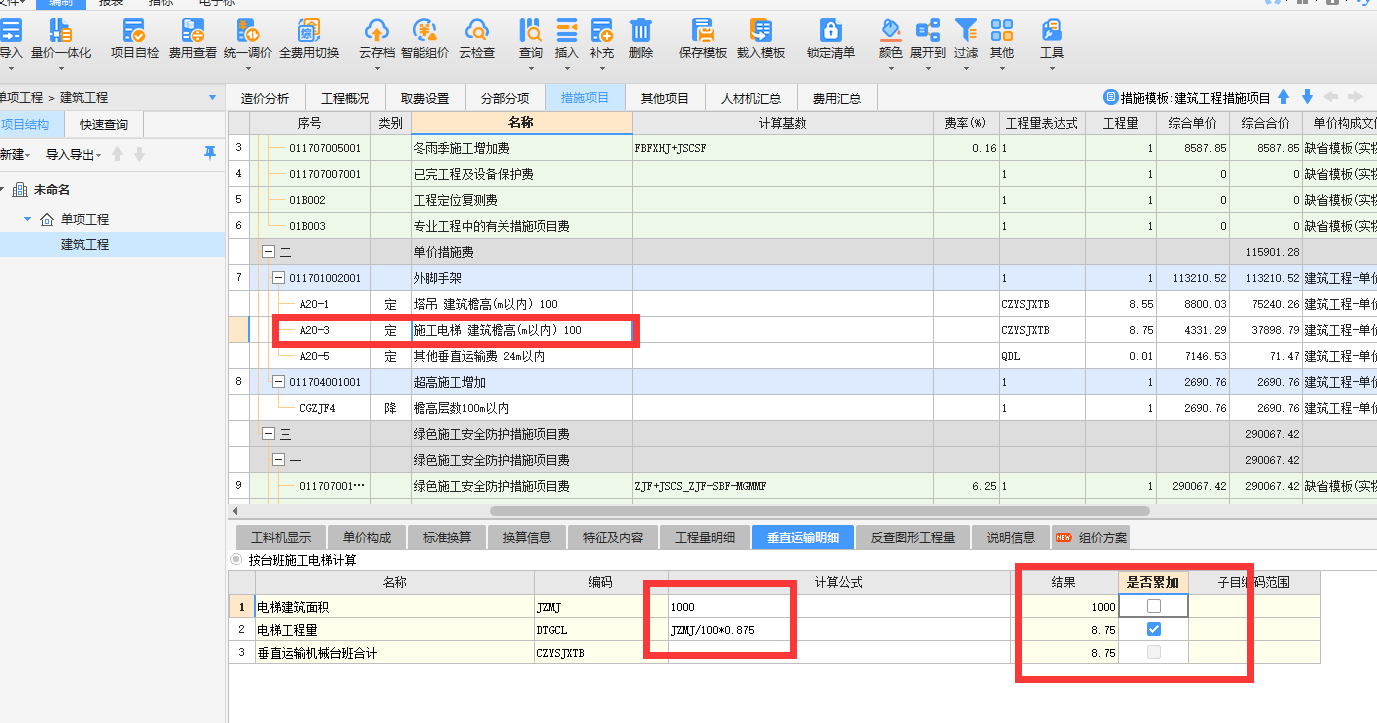Click 载入模板 load template
The image size is (1377, 723).
[761, 38]
